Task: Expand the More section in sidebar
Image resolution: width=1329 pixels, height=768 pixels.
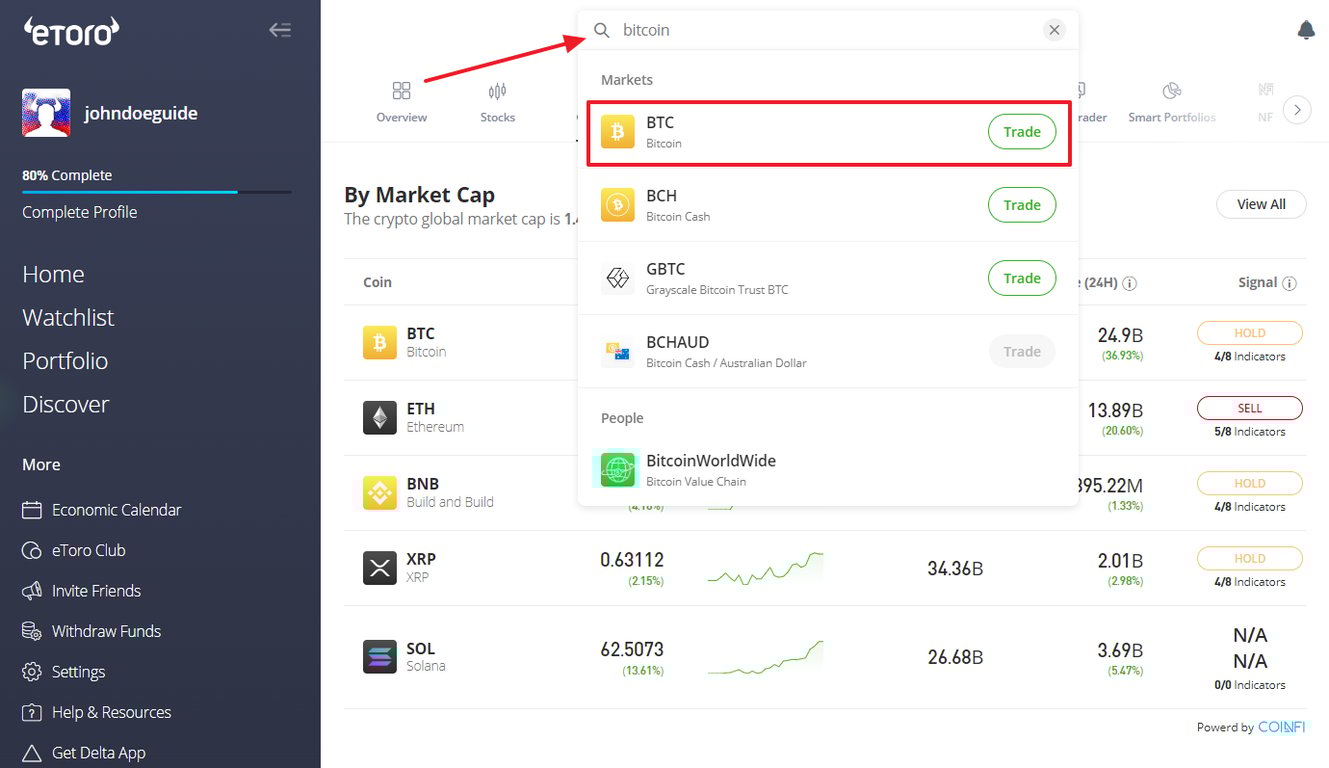Action: pos(40,464)
